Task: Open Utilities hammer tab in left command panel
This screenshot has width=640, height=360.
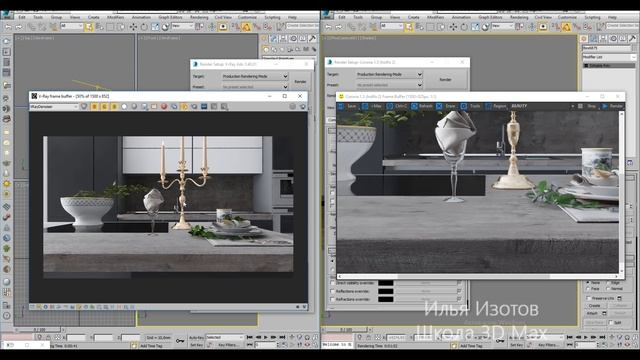Action: [x=312, y=39]
